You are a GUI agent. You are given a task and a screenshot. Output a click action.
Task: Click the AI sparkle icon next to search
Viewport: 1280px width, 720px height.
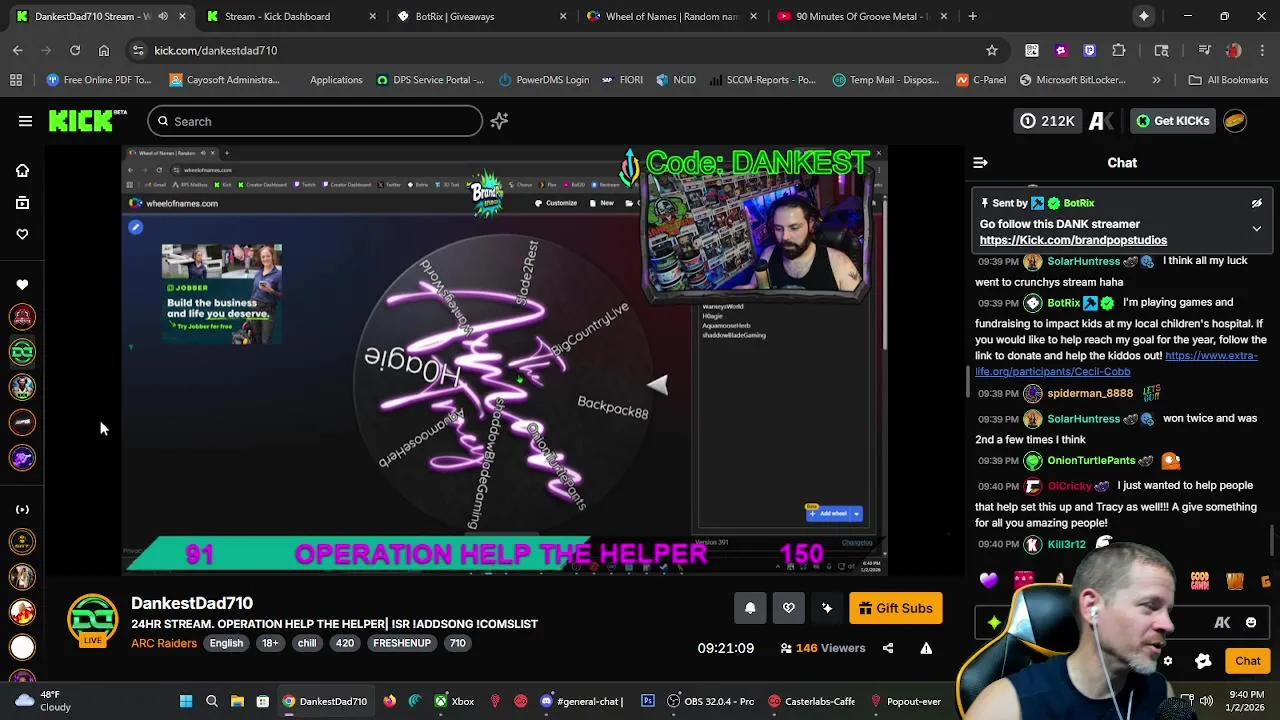[499, 121]
